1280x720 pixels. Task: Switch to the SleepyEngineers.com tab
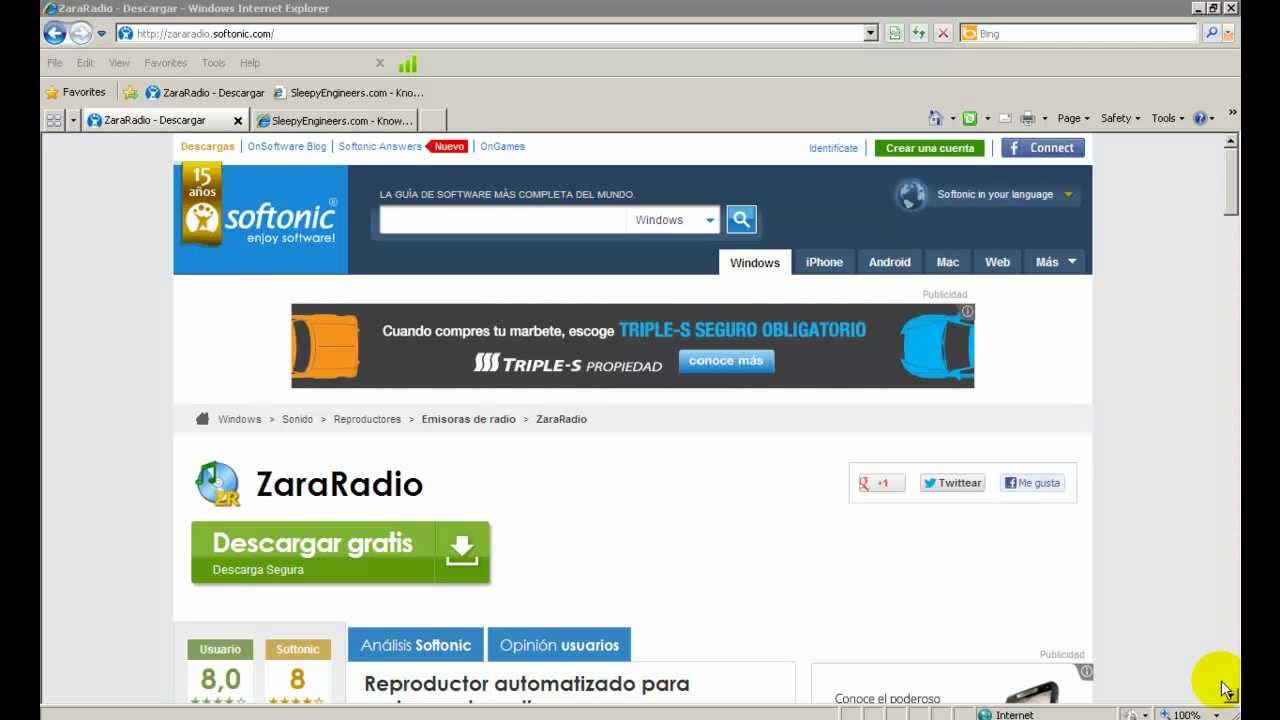pyautogui.click(x=335, y=120)
